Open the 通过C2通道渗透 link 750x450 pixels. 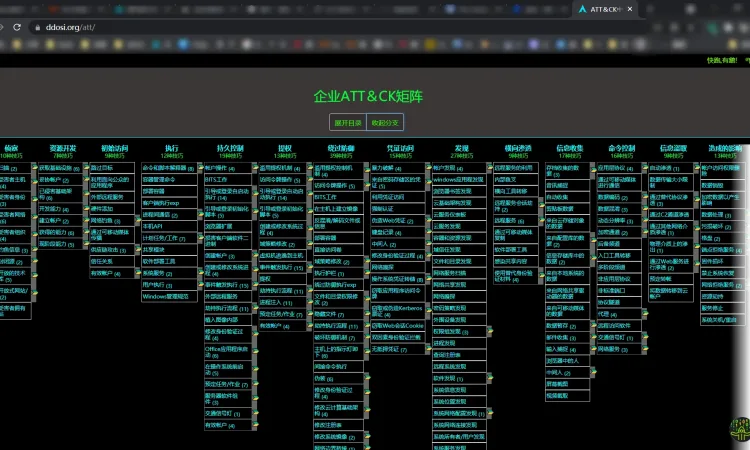click(x=669, y=215)
